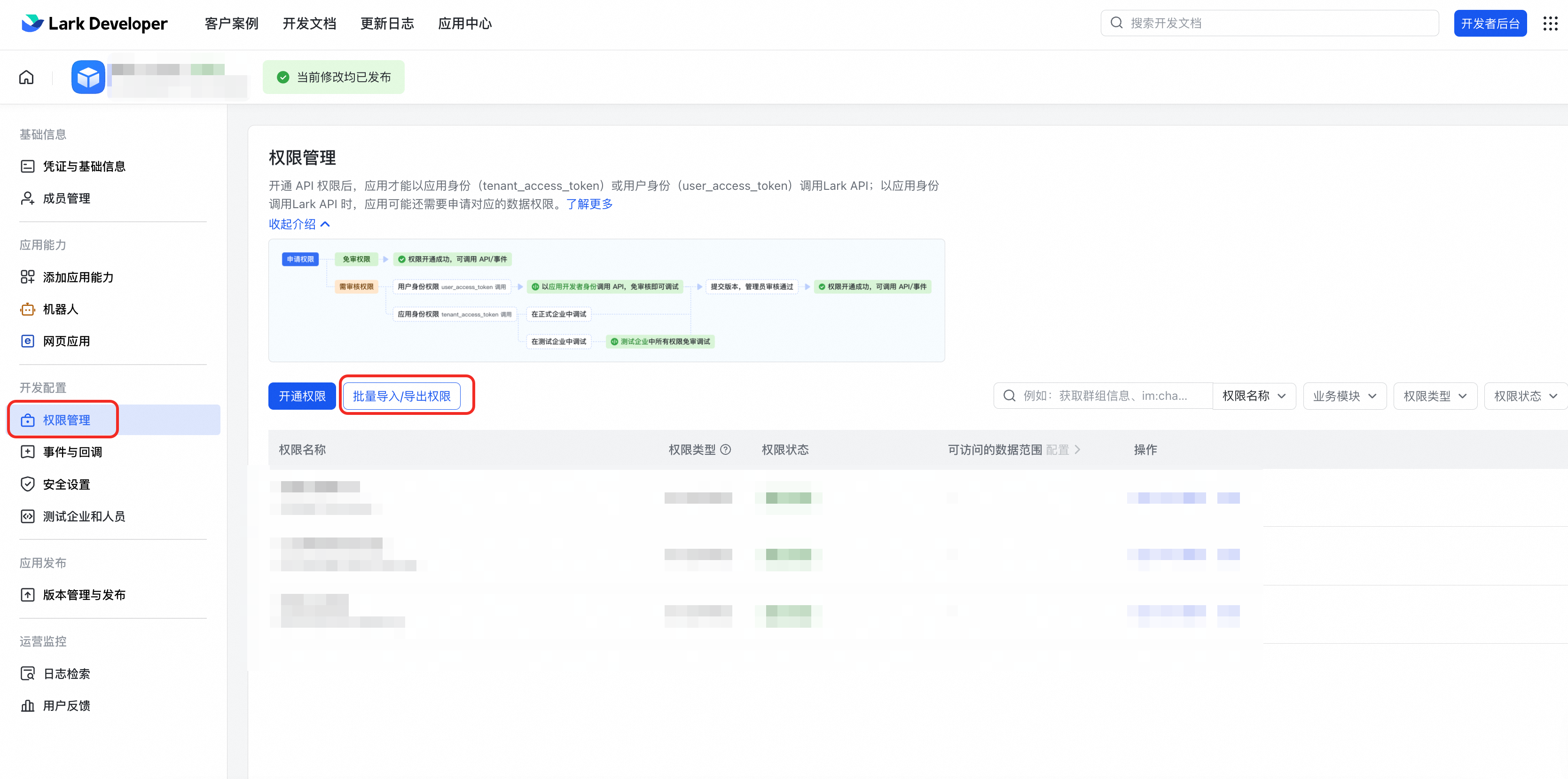
Task: Click the blue cube app icon
Action: 88,78
